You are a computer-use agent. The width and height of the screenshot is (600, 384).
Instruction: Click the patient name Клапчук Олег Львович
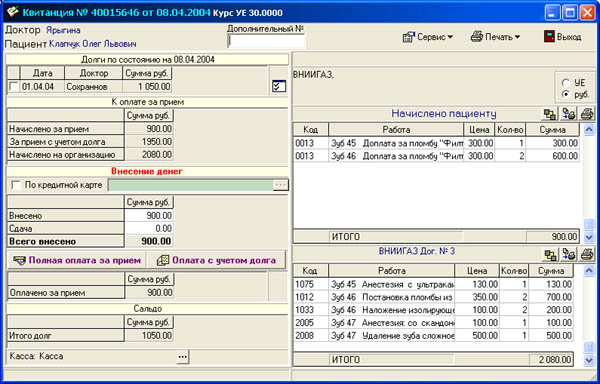[x=93, y=44]
